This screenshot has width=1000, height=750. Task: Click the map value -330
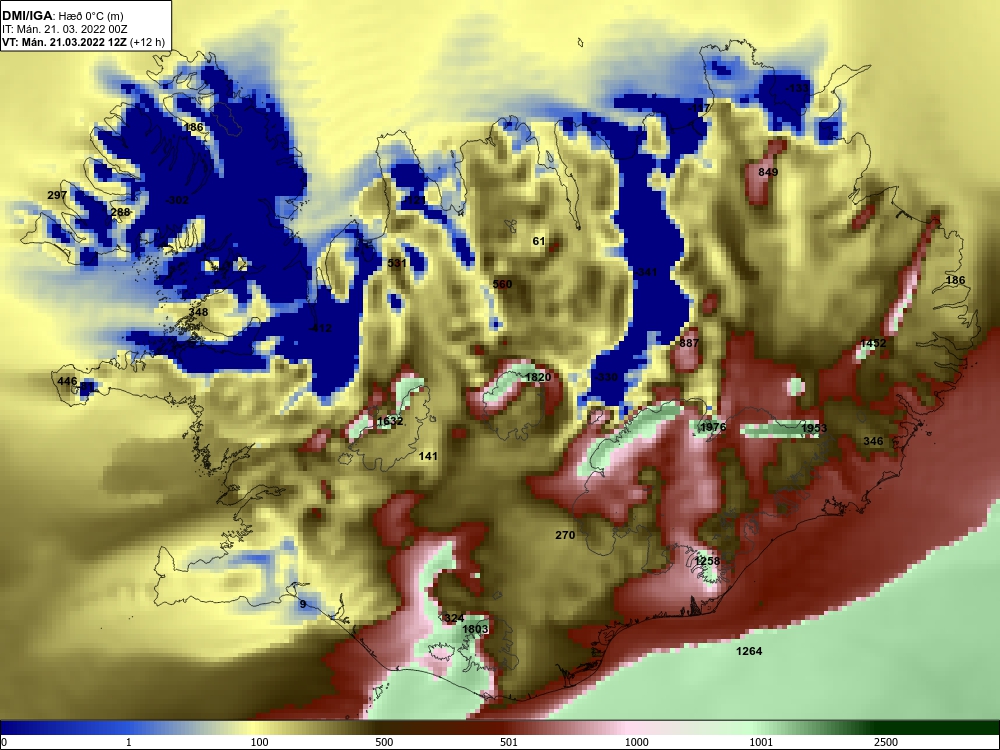tap(606, 377)
